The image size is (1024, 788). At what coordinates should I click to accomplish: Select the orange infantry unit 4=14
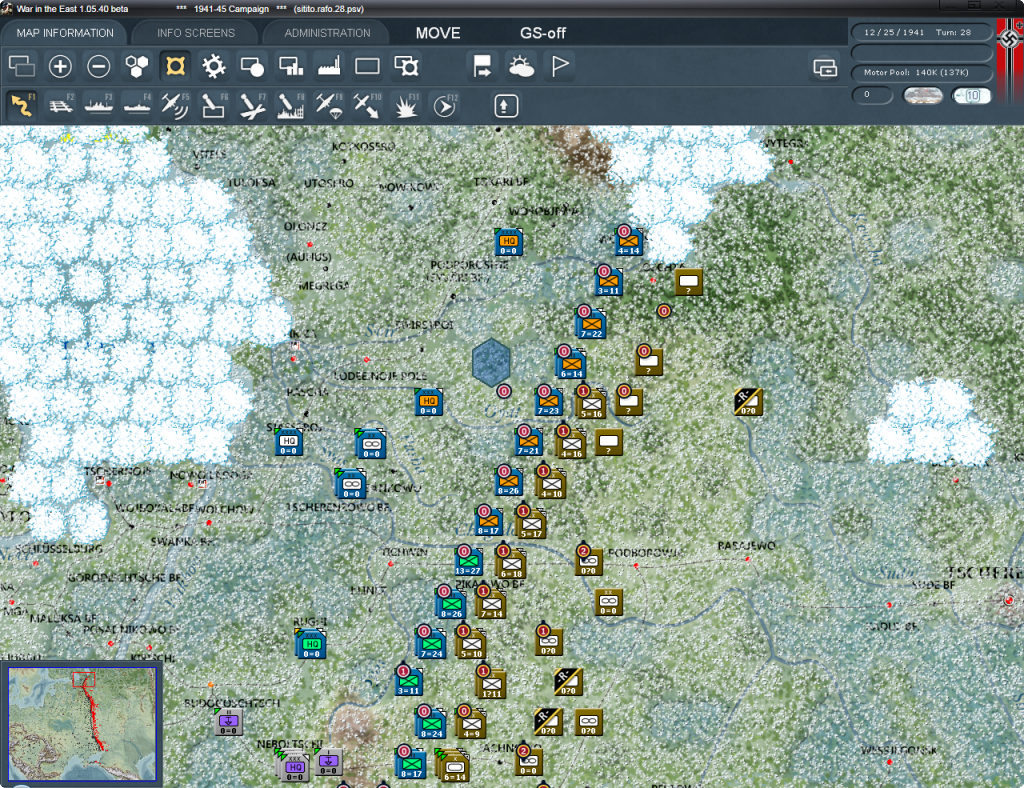click(629, 242)
